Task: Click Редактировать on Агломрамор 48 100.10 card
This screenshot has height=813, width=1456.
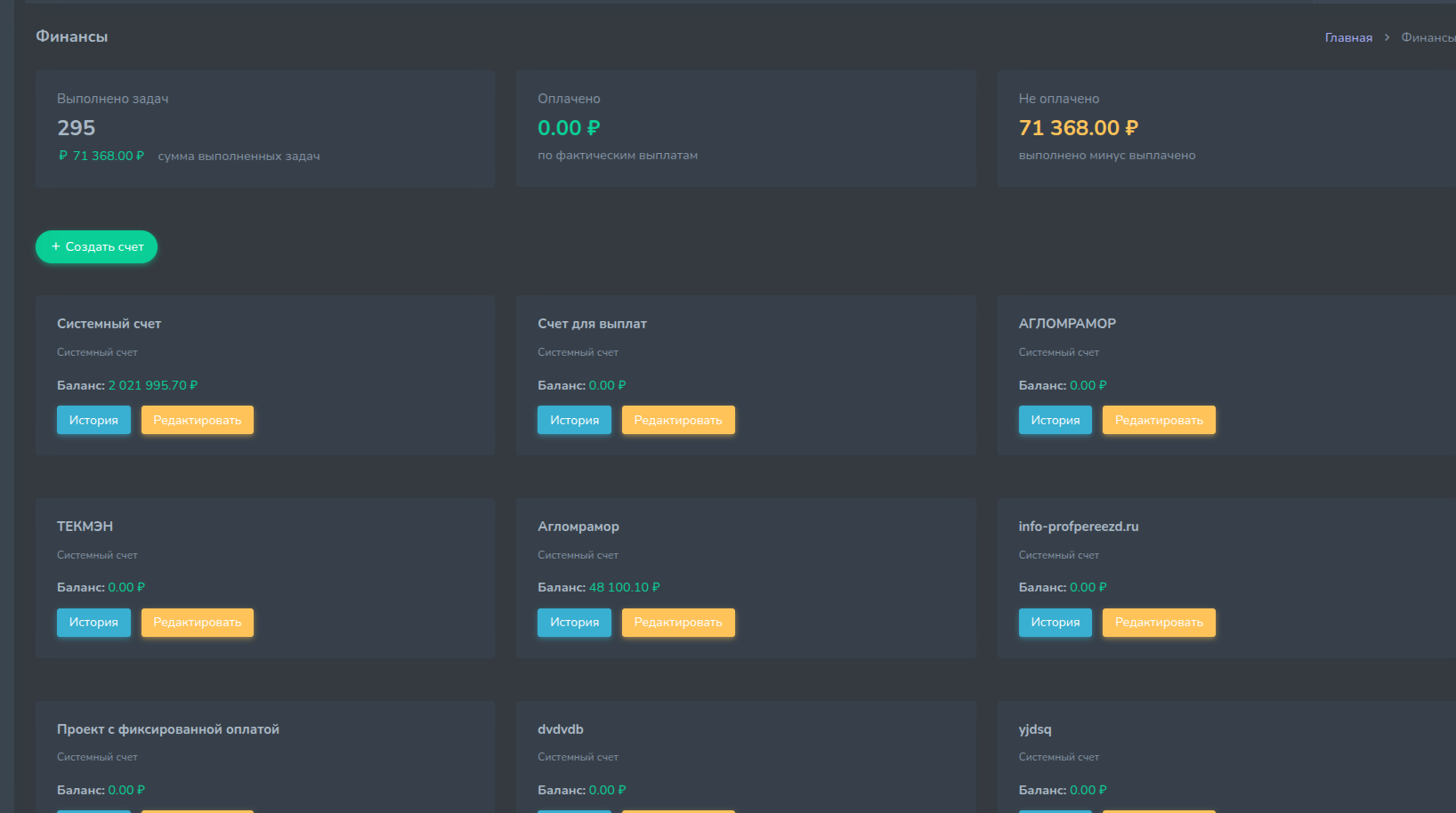Action: tap(678, 623)
